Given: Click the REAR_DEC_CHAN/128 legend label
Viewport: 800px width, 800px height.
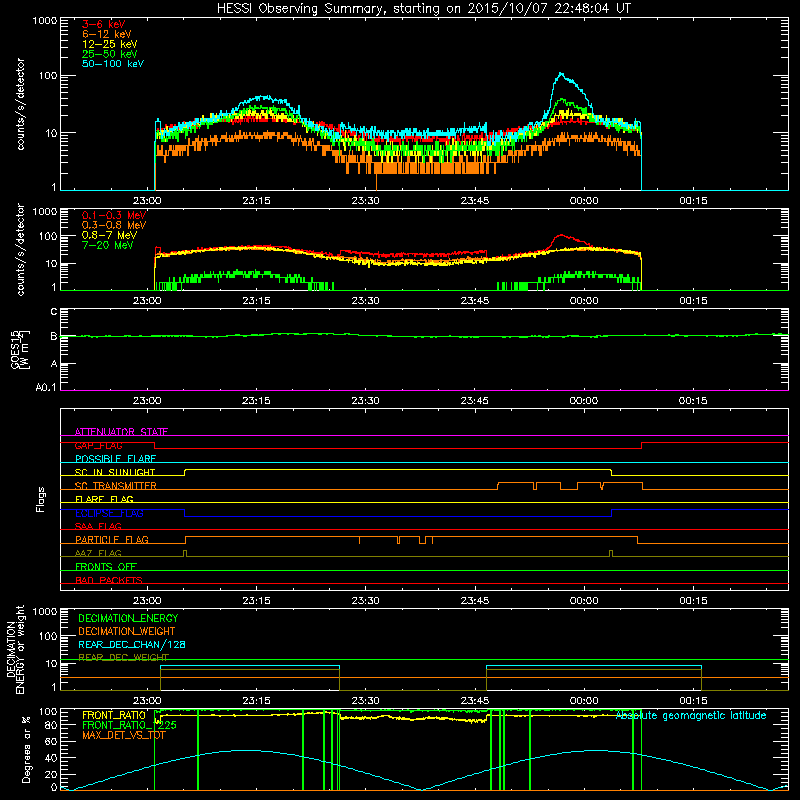Looking at the screenshot, I should point(132,644).
